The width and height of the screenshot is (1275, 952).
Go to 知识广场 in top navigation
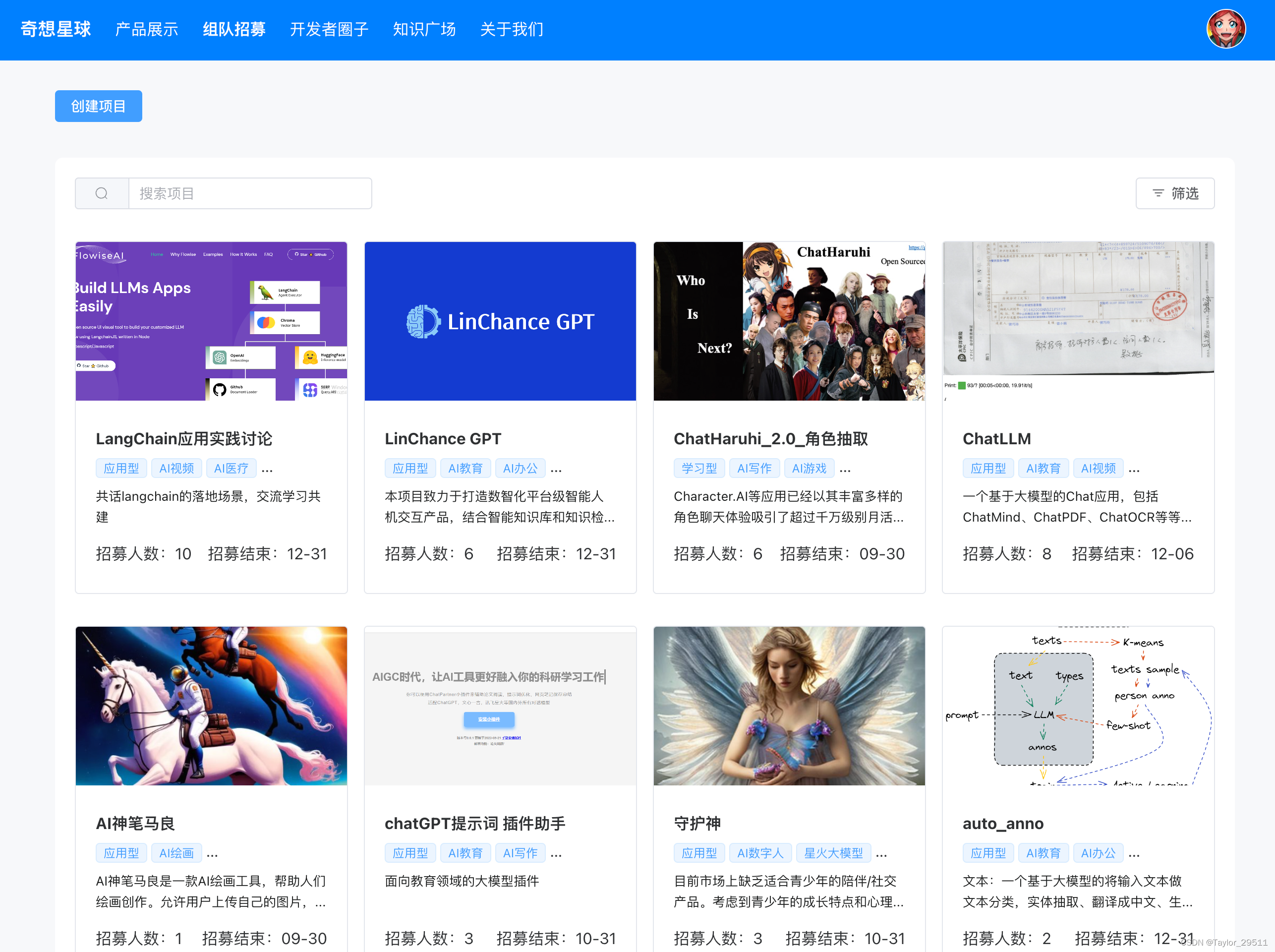(x=424, y=29)
